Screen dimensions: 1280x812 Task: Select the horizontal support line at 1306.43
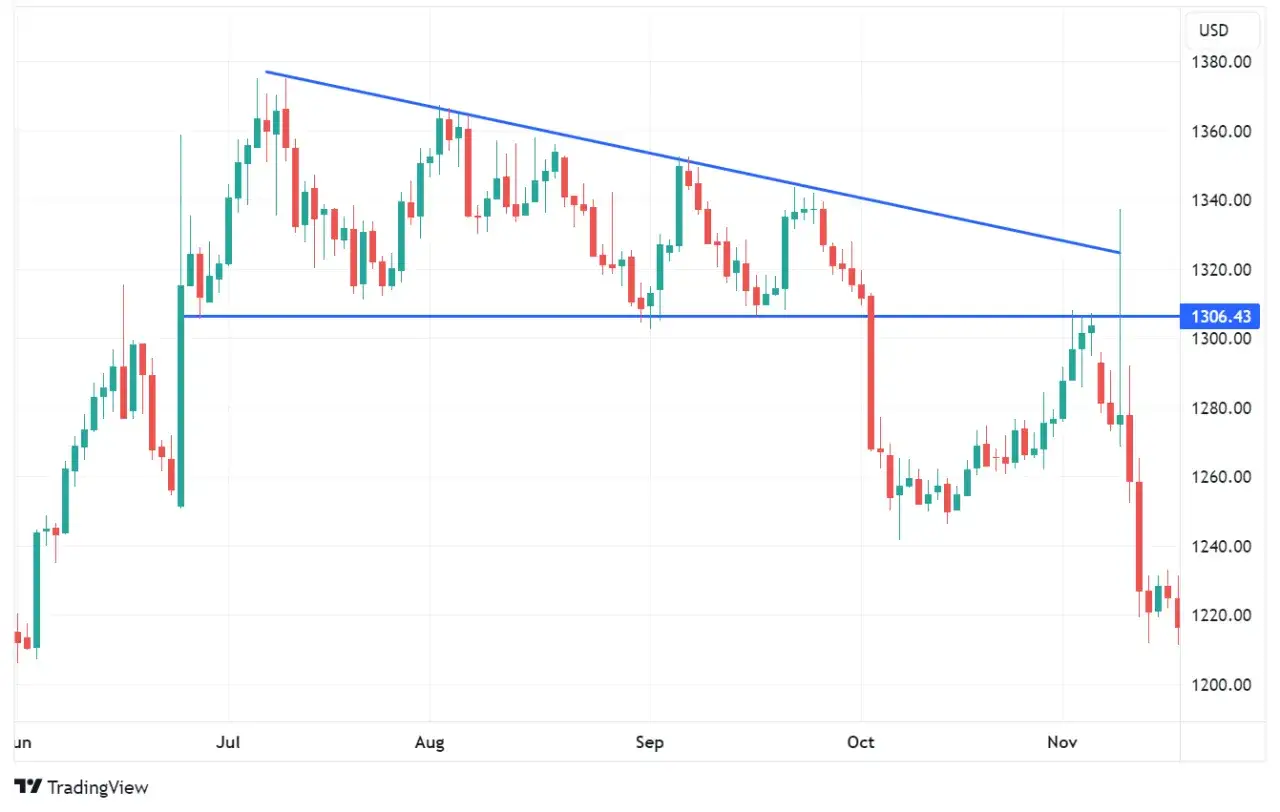click(680, 317)
